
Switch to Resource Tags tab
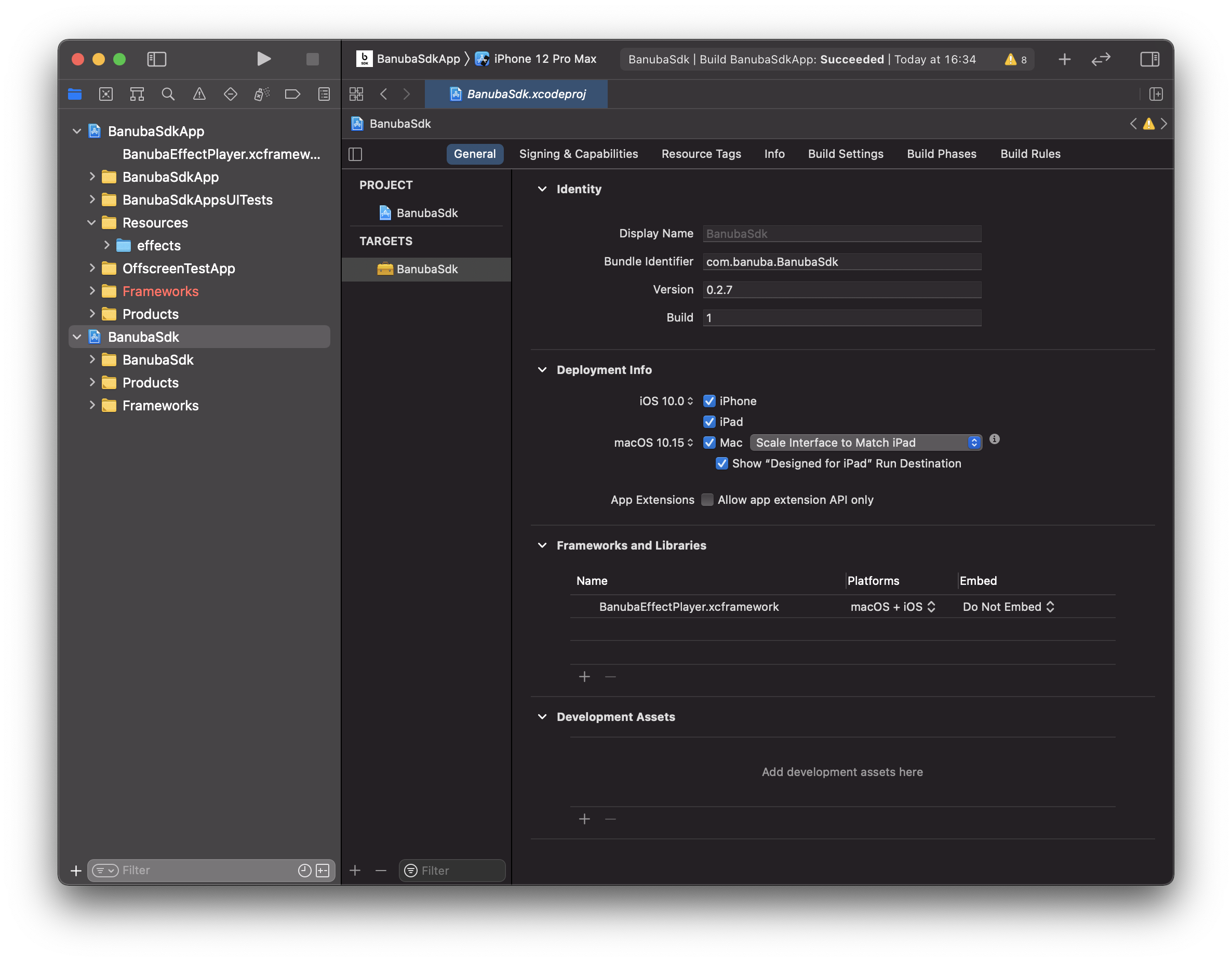click(701, 154)
